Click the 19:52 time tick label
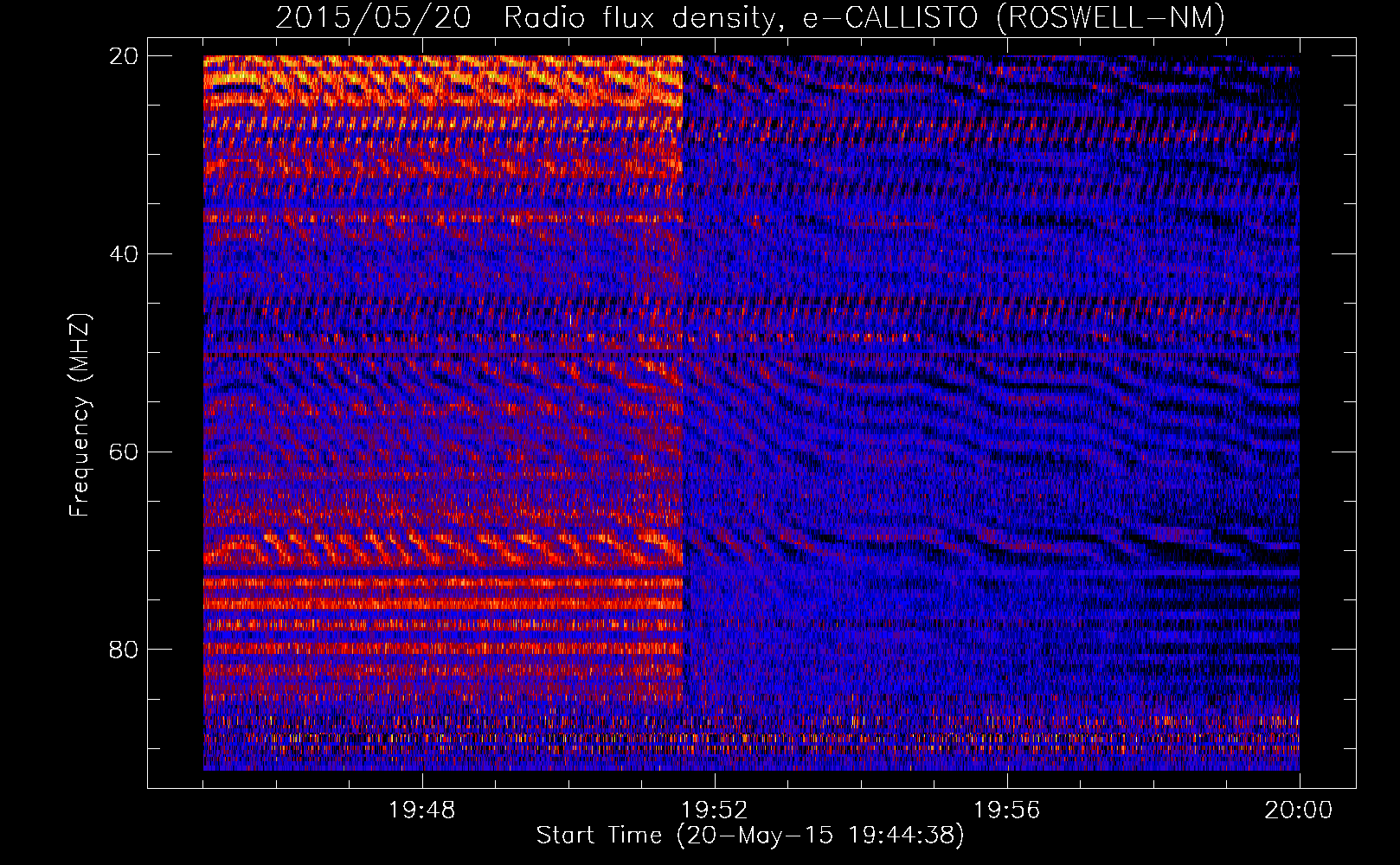Image resolution: width=1400 pixels, height=865 pixels. pyautogui.click(x=714, y=811)
